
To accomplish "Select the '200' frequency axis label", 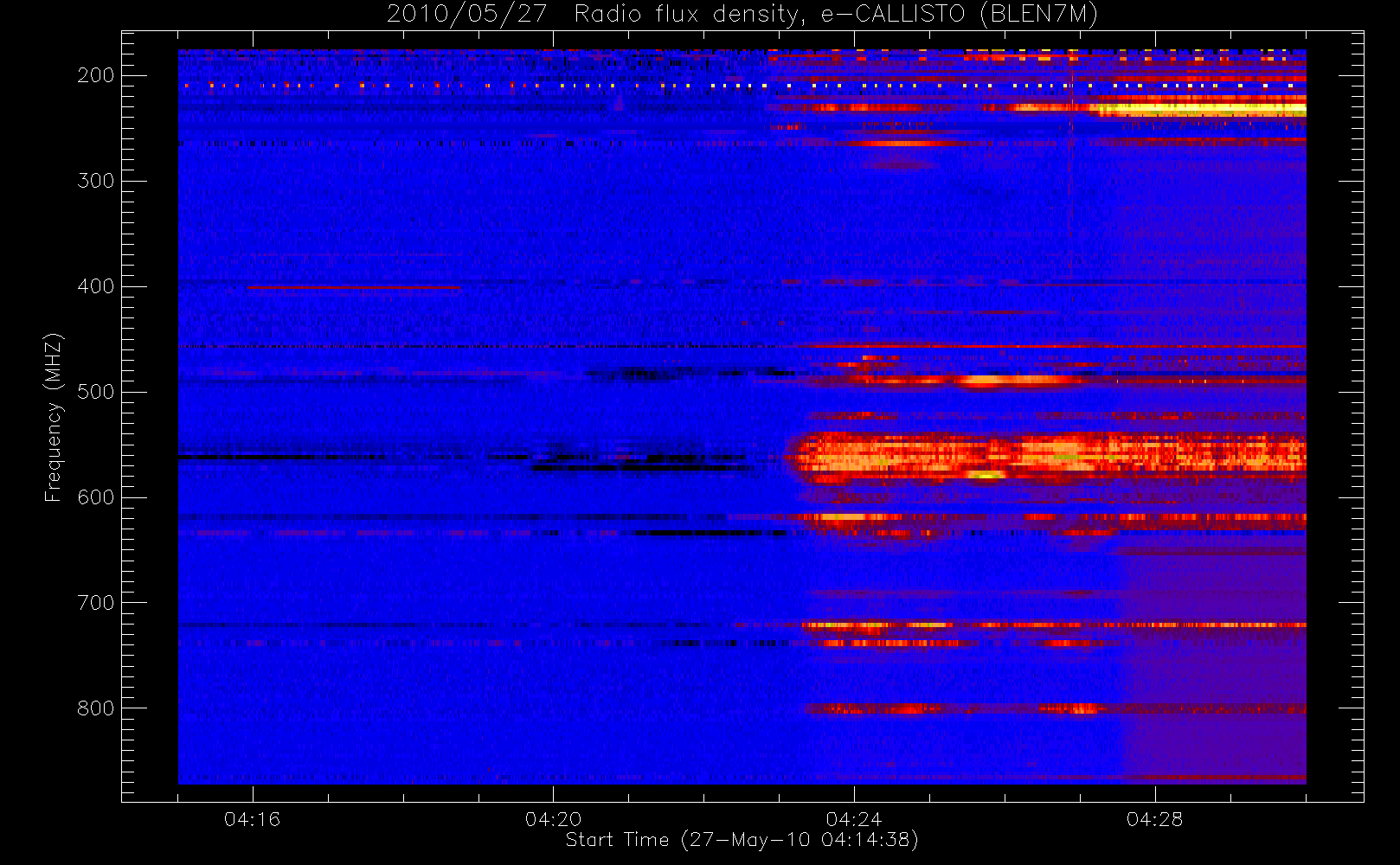I will (95, 75).
